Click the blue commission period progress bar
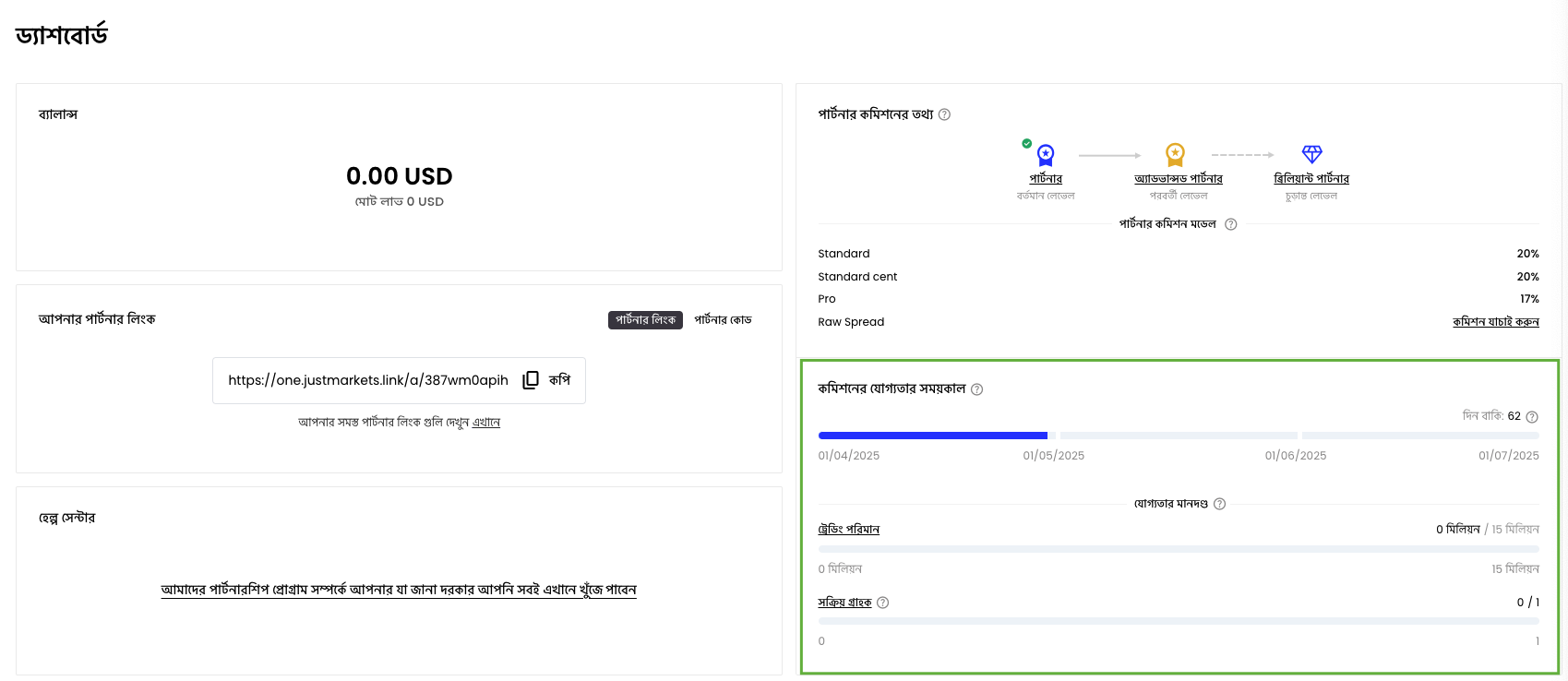Viewport: 1568px width, 681px height. [932, 436]
